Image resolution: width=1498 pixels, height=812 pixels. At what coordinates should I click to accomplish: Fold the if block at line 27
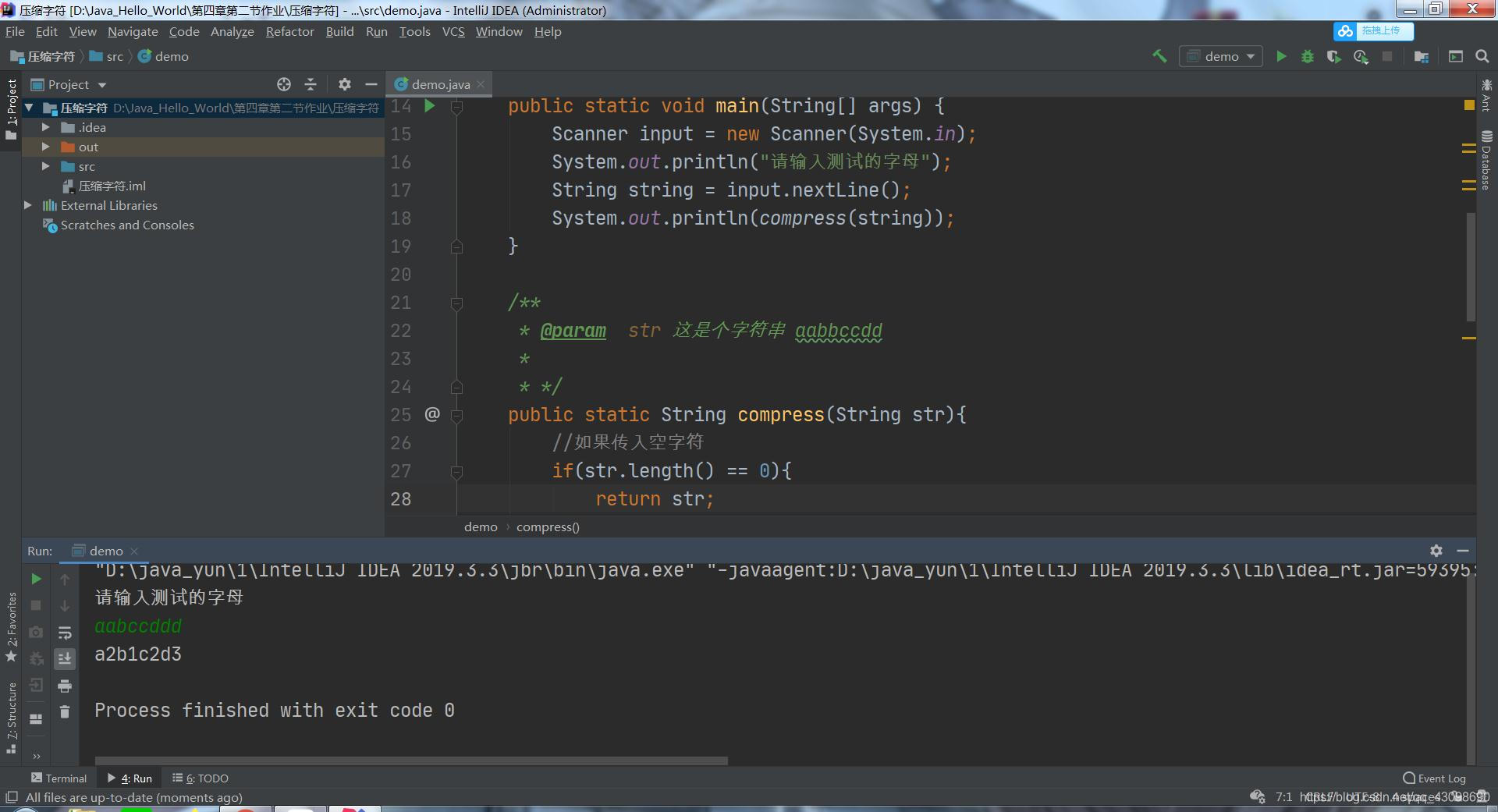coord(457,471)
